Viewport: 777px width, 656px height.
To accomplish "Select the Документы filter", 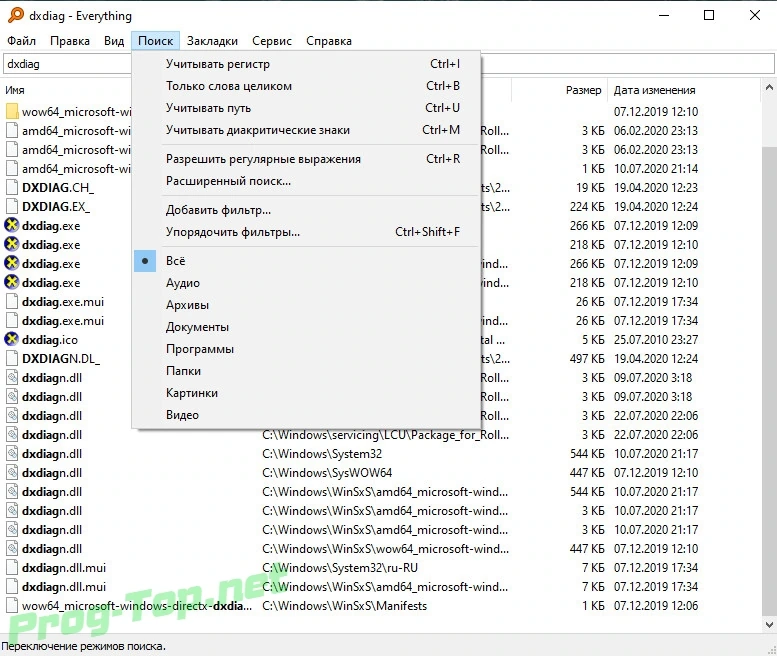I will (306, 327).
